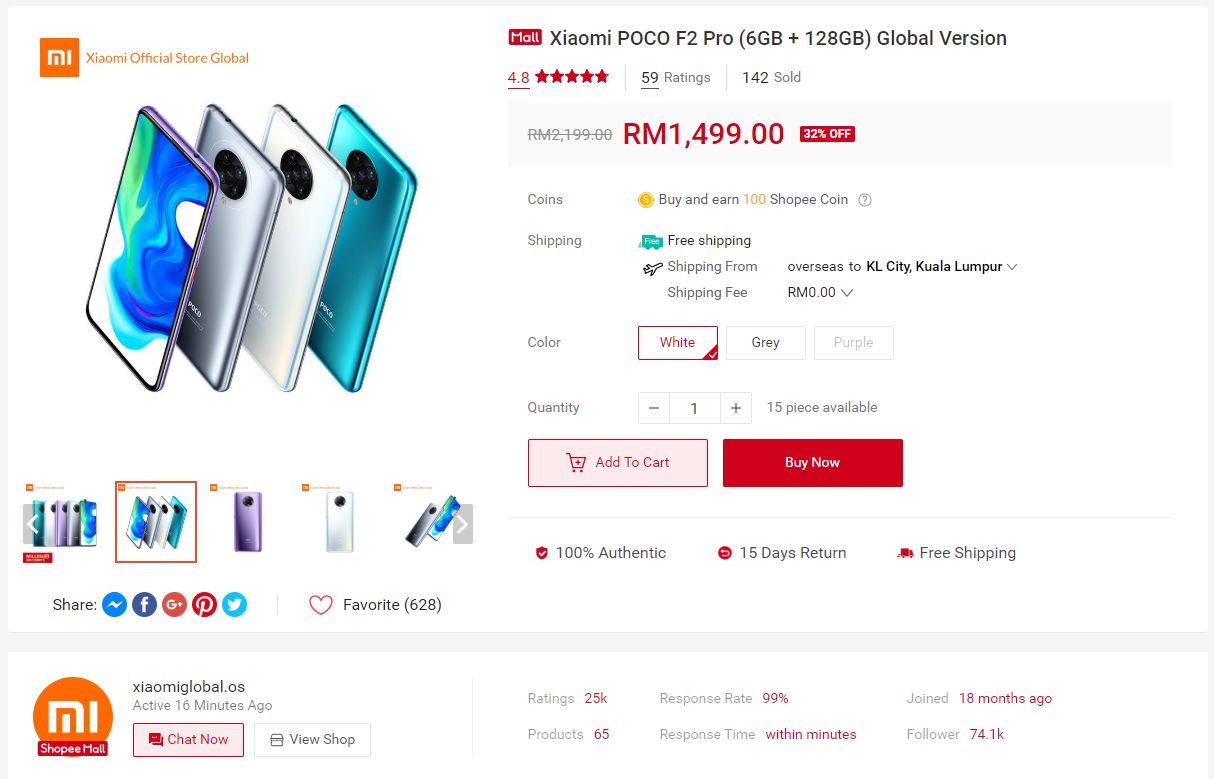
Task: Open the 59 Ratings section
Action: pyautogui.click(x=676, y=77)
